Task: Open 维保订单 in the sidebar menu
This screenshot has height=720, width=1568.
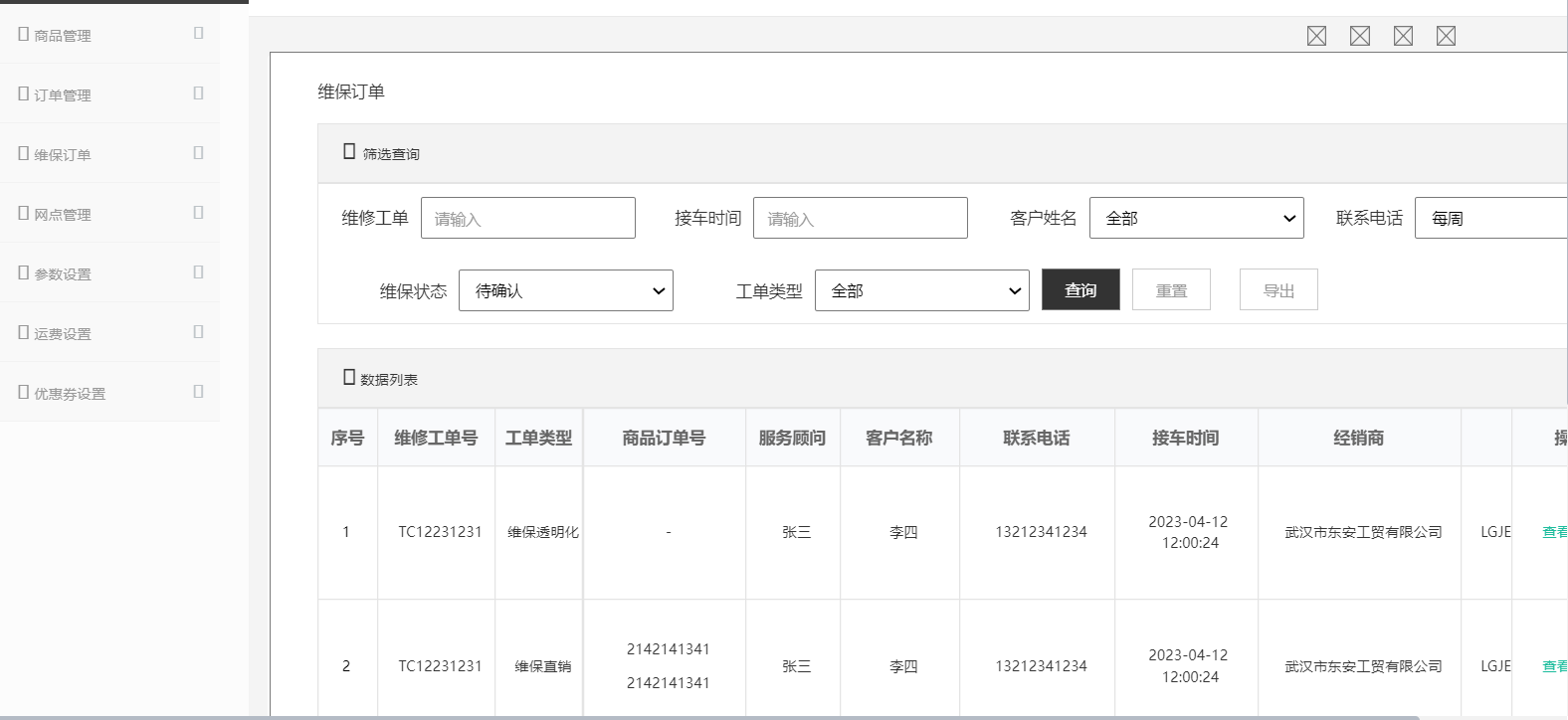Action: tap(63, 155)
